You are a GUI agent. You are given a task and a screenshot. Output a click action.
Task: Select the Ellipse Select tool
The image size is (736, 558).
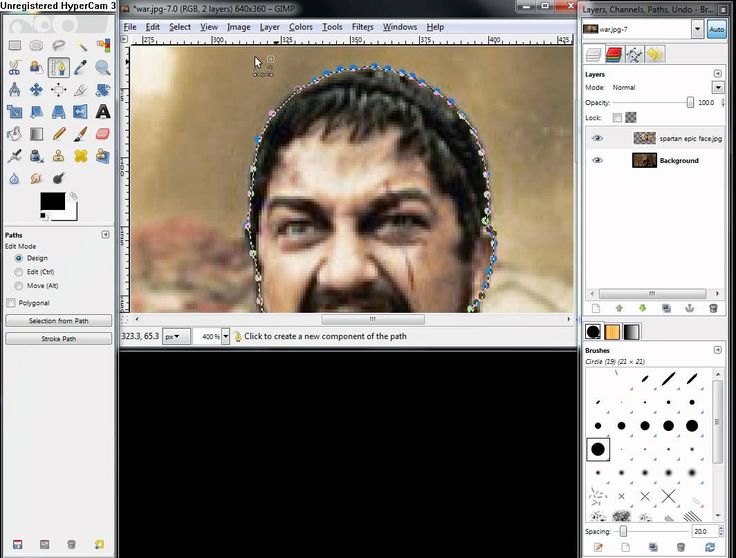click(x=36, y=46)
